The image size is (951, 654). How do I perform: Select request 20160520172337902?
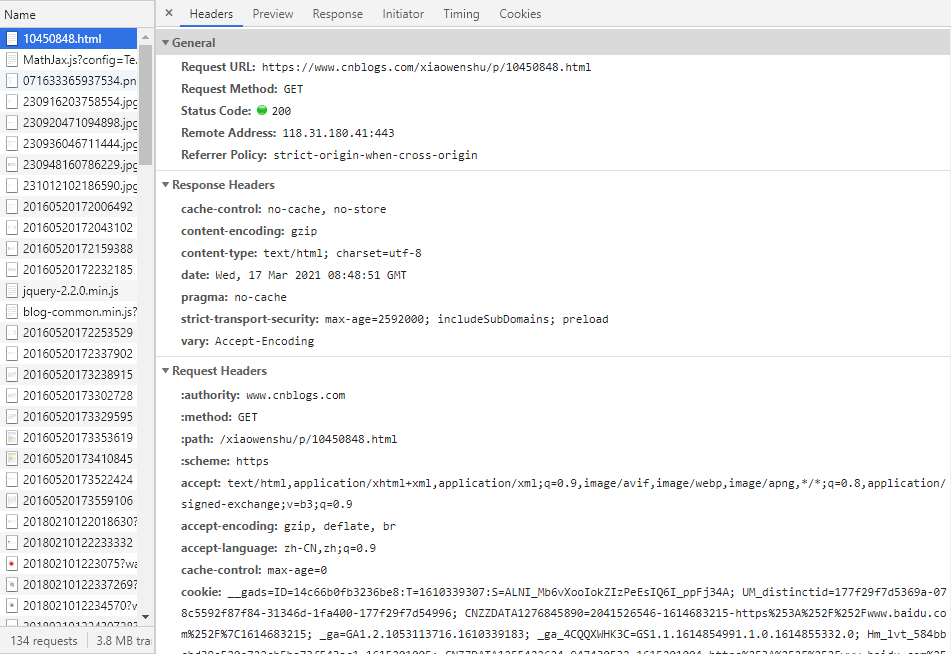(x=69, y=354)
